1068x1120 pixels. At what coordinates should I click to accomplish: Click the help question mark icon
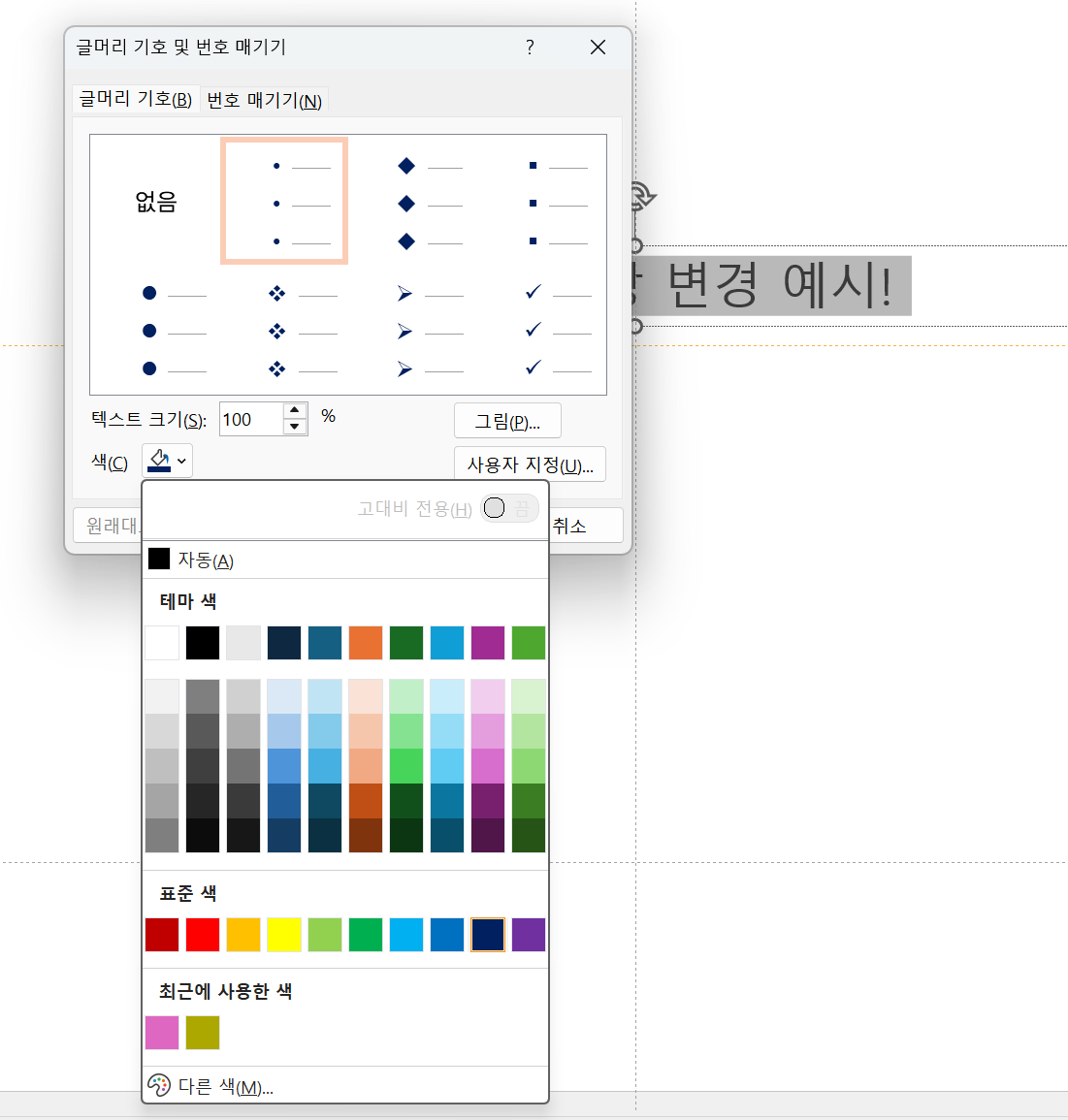530,48
